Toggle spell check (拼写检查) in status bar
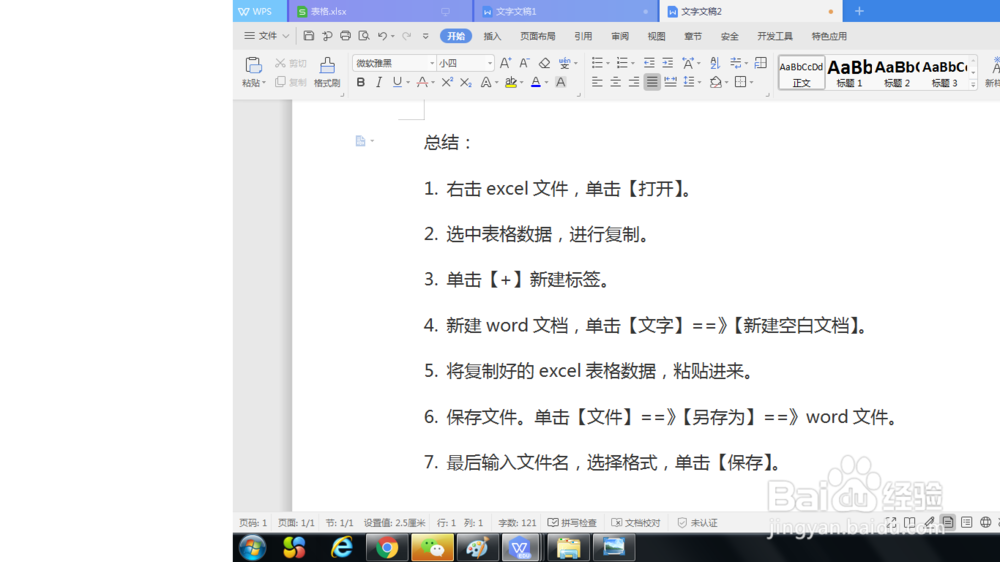The image size is (1000, 562). (x=572, y=522)
